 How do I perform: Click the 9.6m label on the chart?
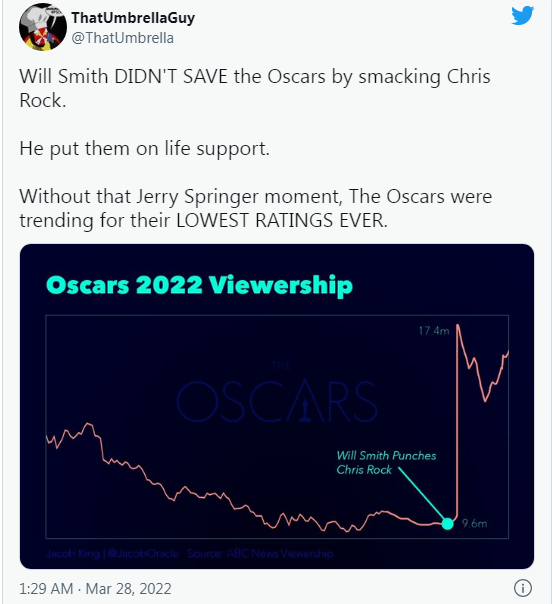tap(474, 523)
